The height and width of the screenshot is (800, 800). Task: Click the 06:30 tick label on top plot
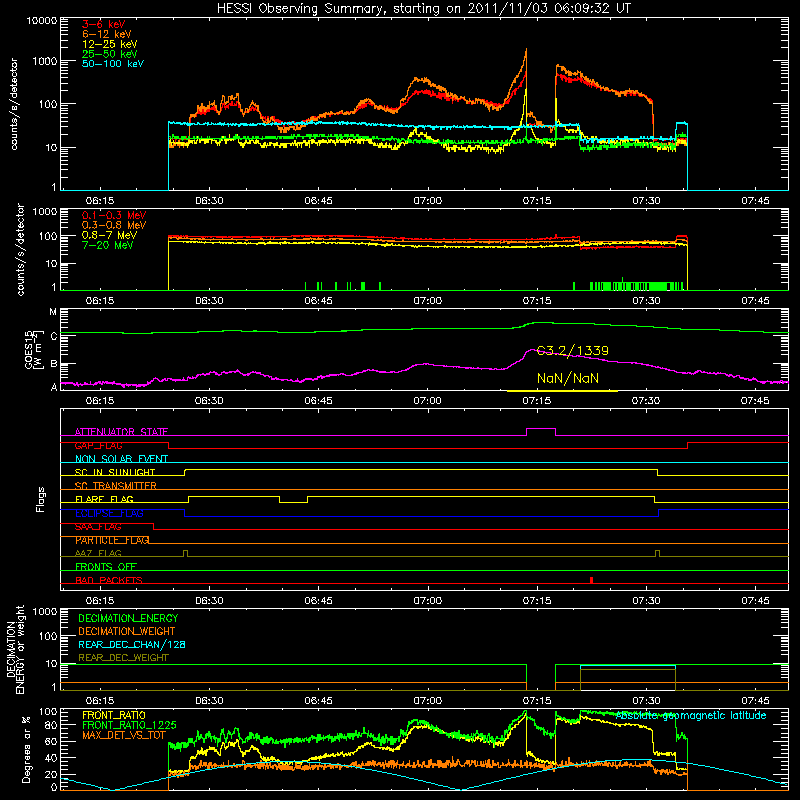click(x=209, y=201)
